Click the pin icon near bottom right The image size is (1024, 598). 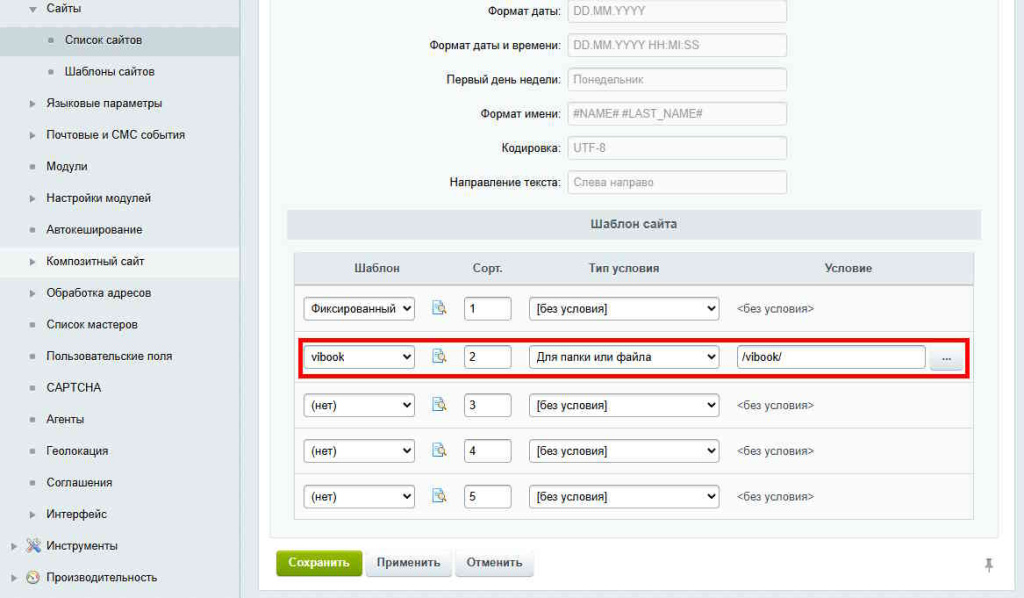[x=989, y=565]
